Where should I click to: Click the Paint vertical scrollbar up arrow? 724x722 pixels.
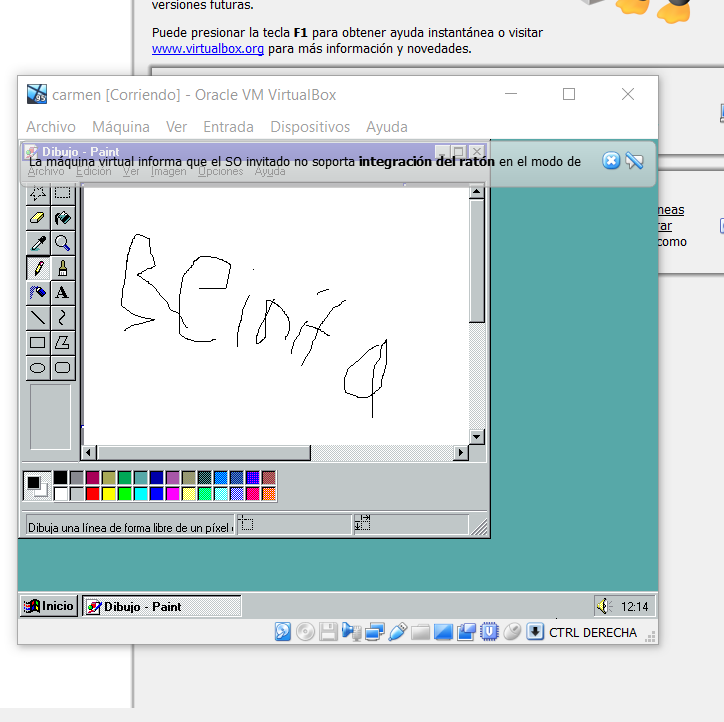(x=477, y=191)
